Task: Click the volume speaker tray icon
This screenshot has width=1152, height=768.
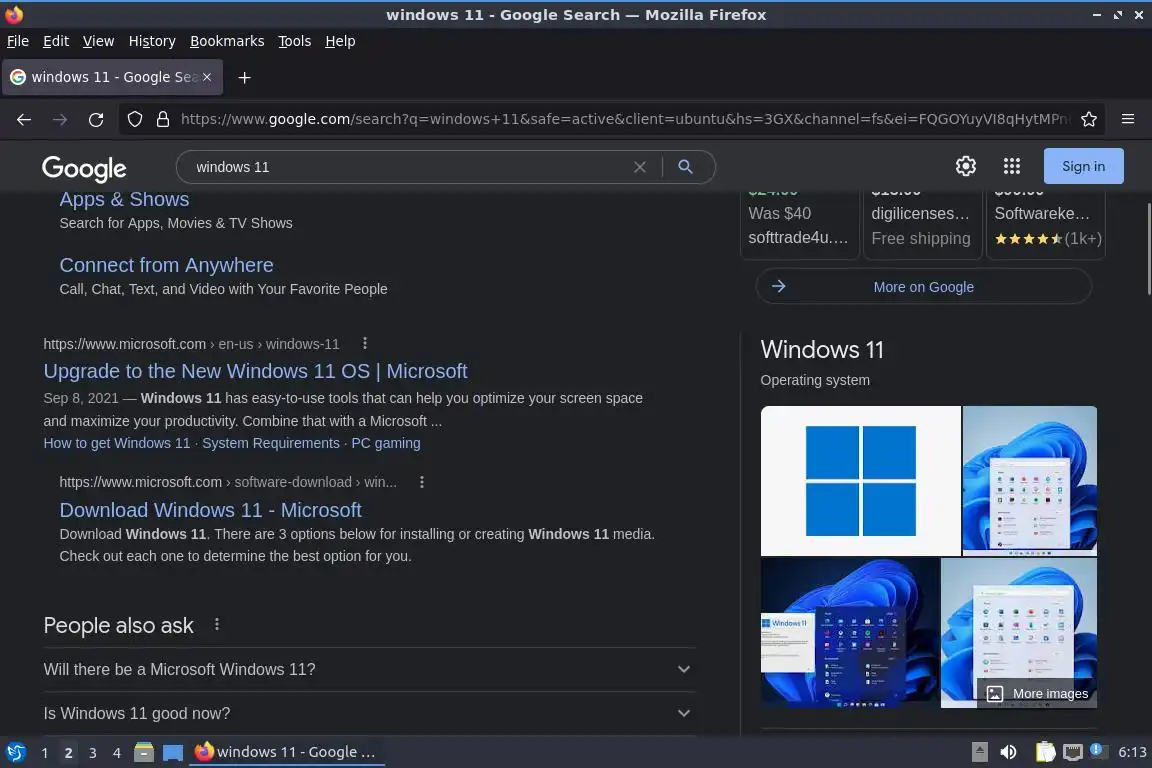Action: pyautogui.click(x=1008, y=752)
